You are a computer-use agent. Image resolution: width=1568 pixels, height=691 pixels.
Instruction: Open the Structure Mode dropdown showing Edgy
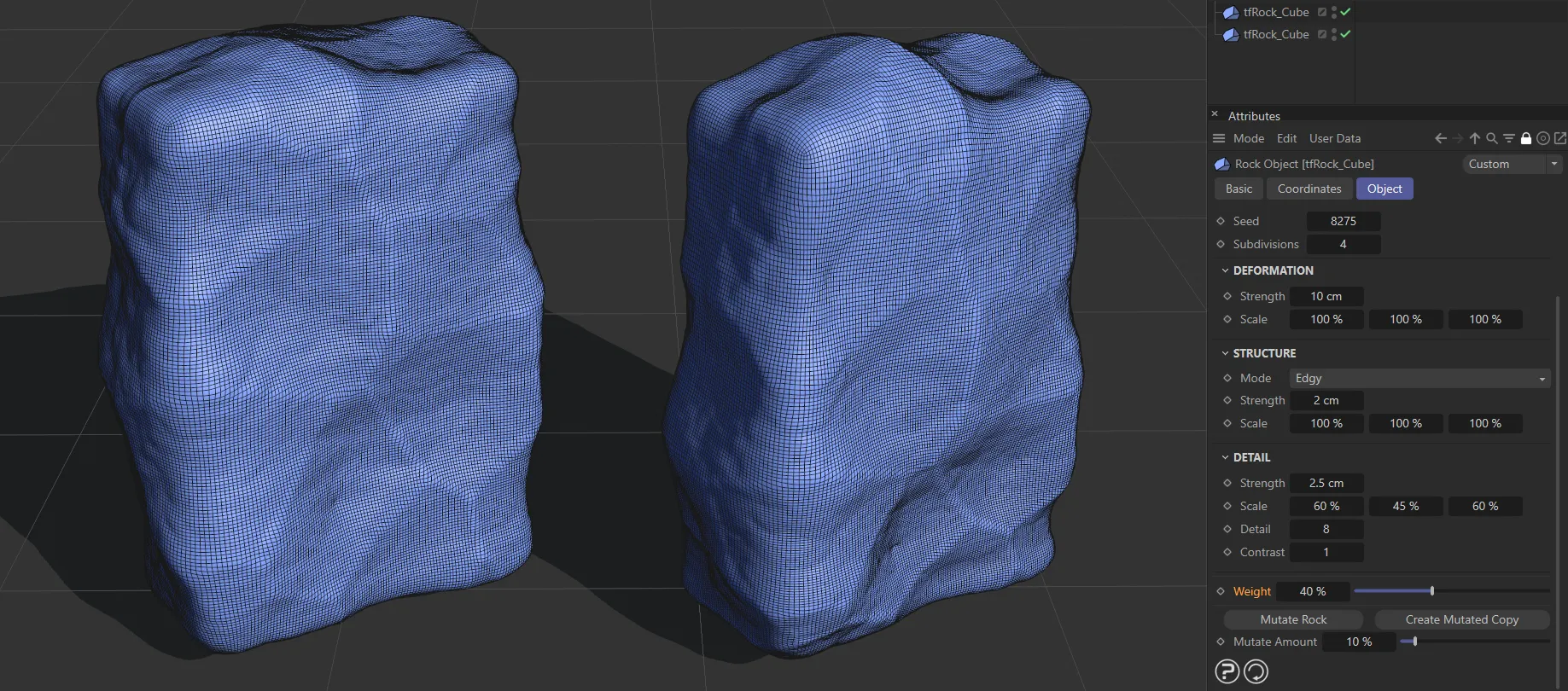point(1419,378)
